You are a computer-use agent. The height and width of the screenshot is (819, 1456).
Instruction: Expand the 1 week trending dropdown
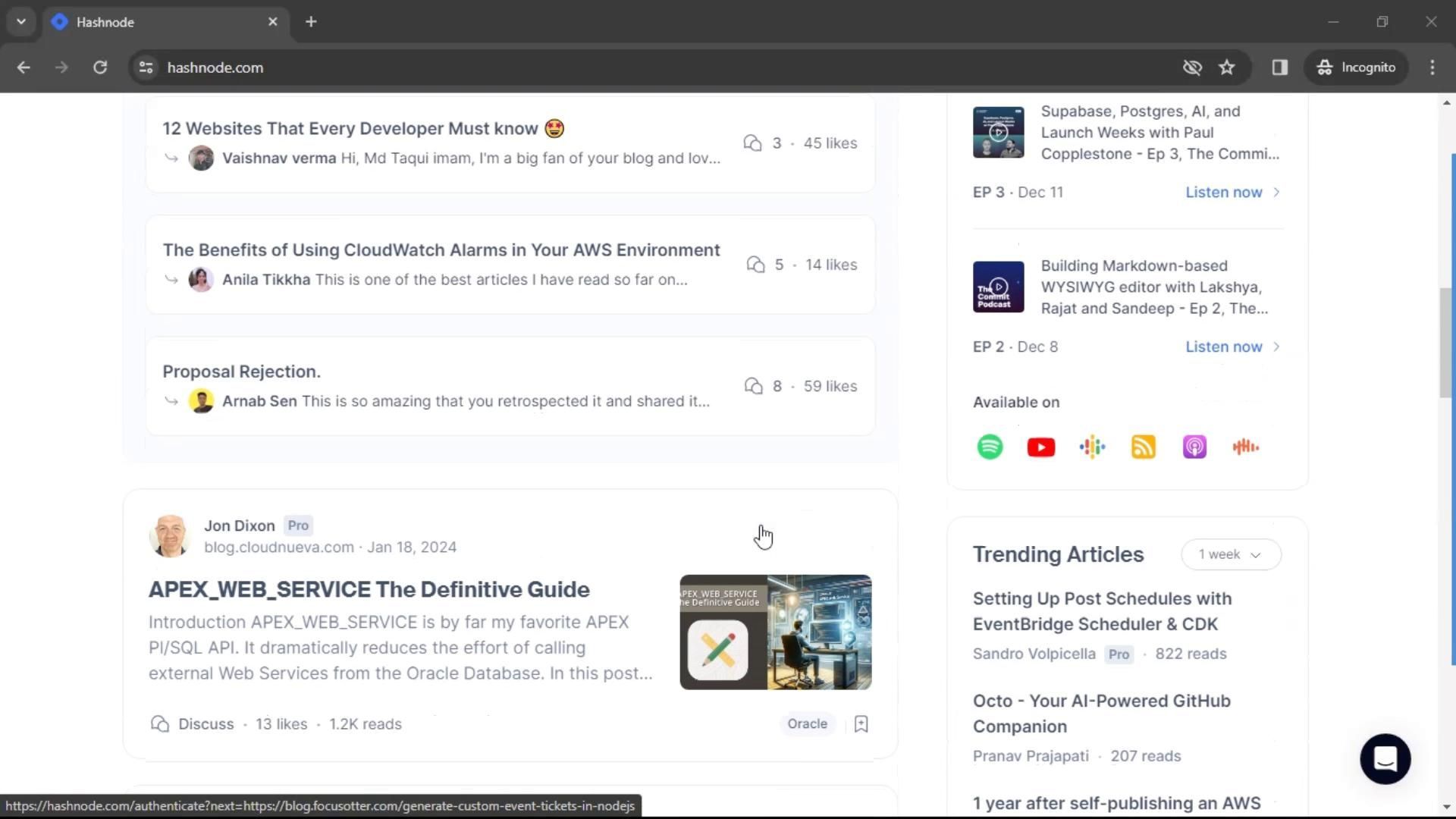pyautogui.click(x=1230, y=554)
